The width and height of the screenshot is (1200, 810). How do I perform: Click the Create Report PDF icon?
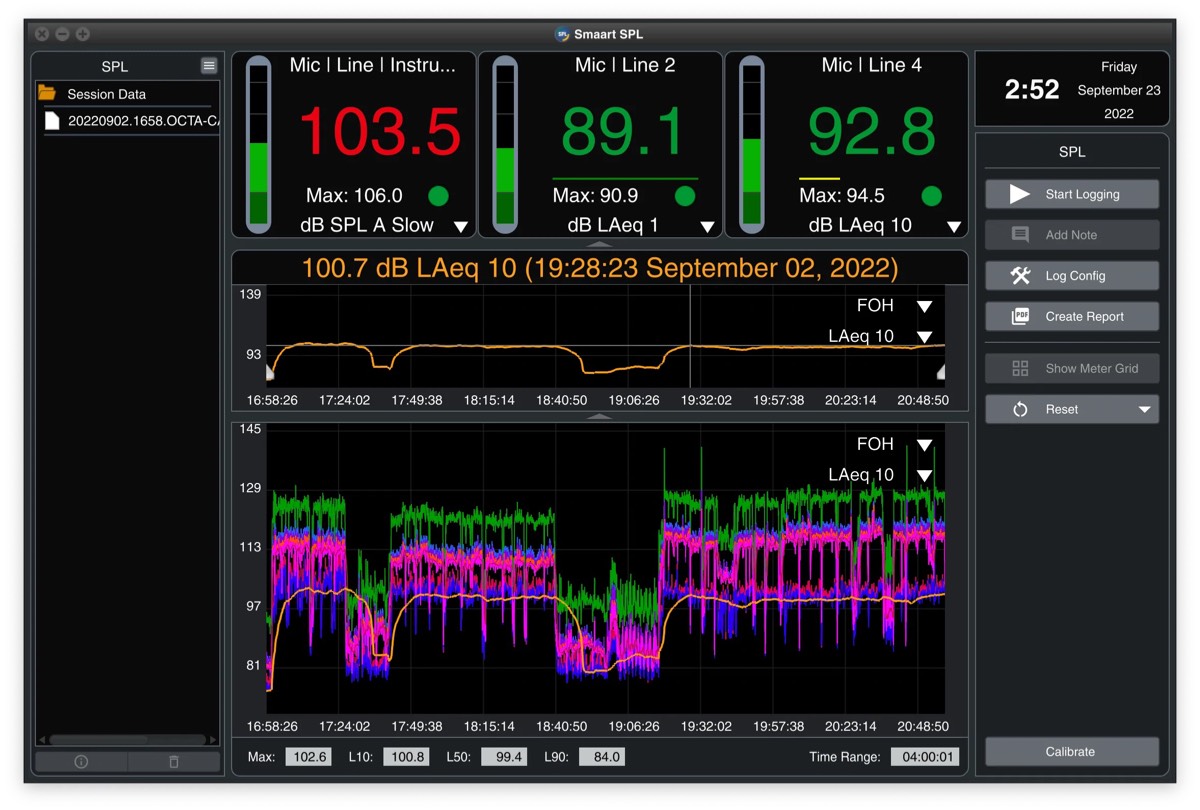(x=1020, y=316)
